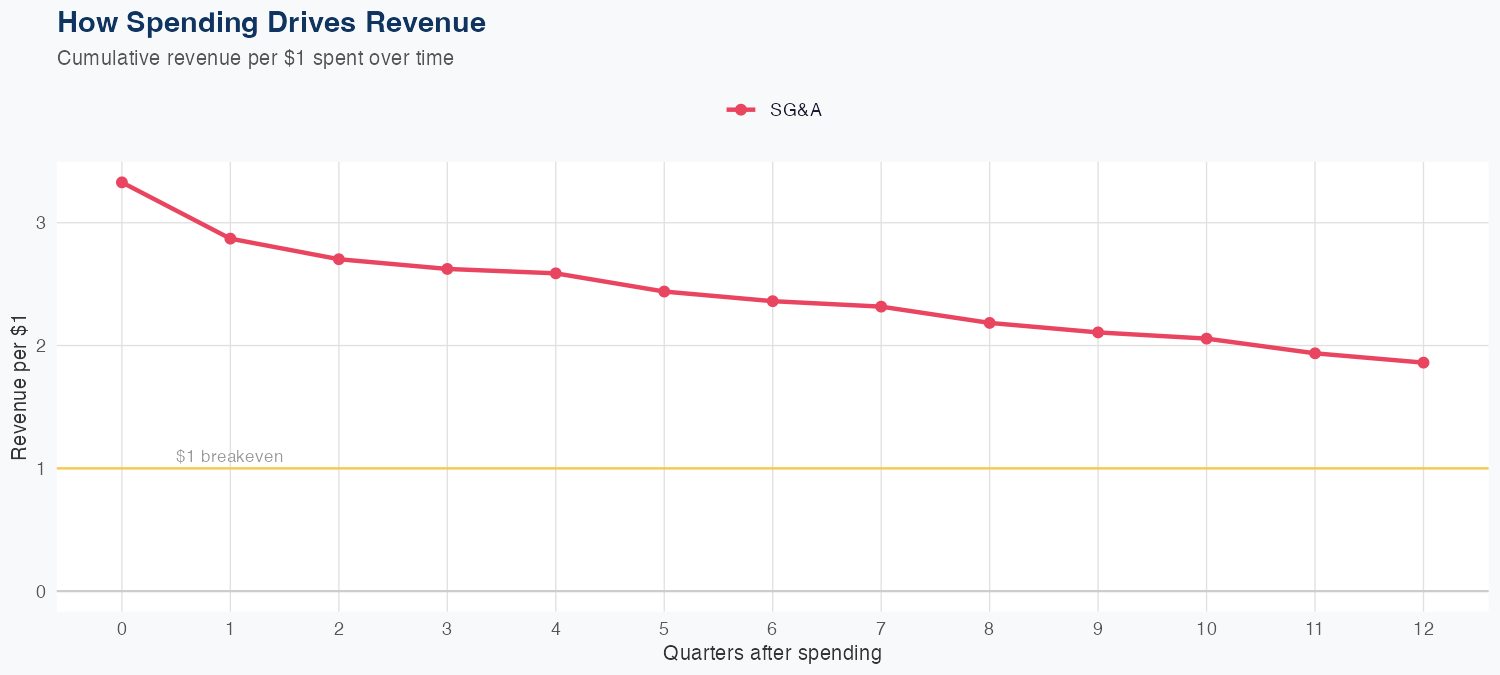The width and height of the screenshot is (1500, 675).
Task: Select the "Quarters after spending" axis title
Action: tap(773, 654)
